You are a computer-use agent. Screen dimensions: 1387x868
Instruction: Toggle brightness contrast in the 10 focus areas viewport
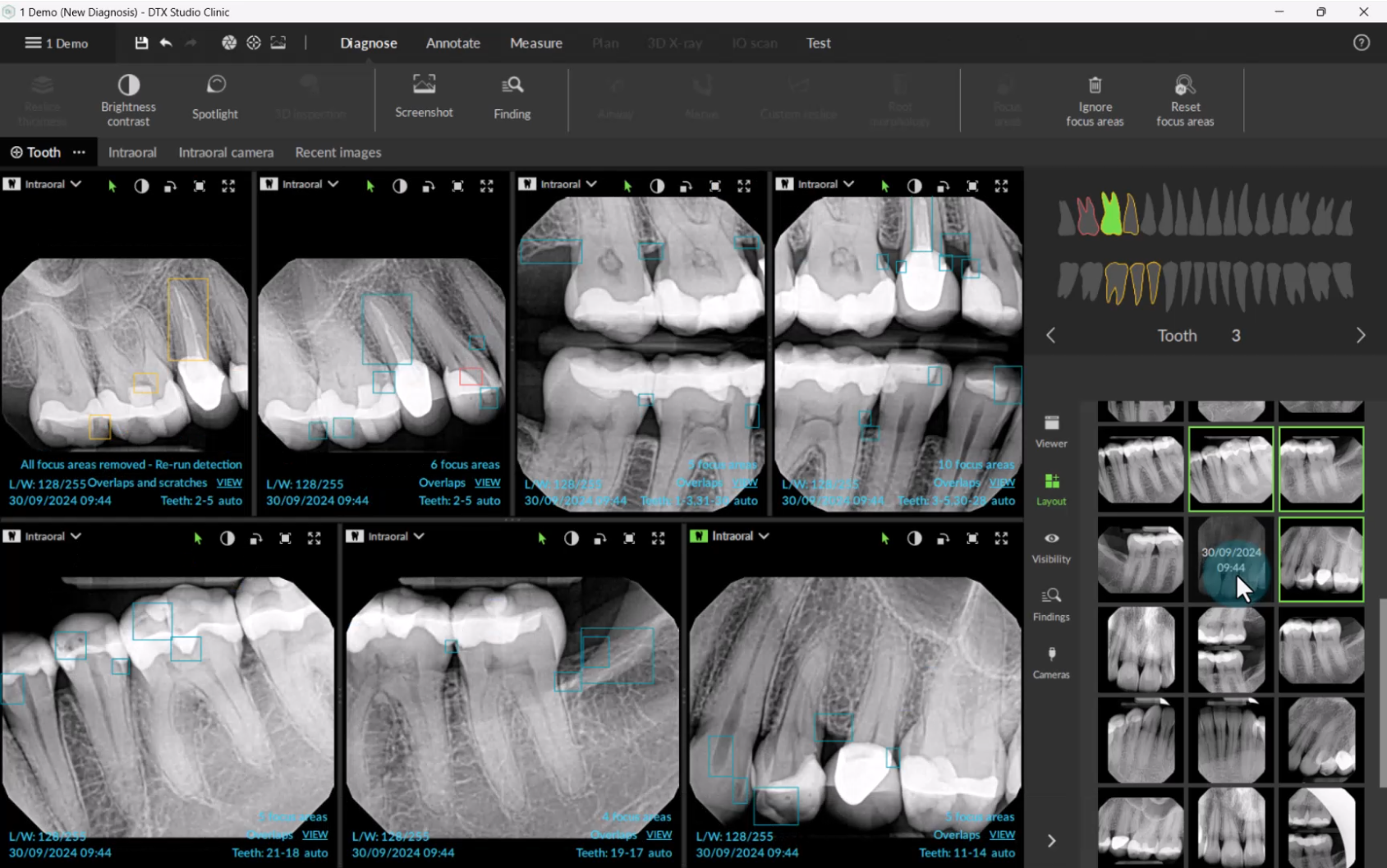pyautogui.click(x=914, y=186)
